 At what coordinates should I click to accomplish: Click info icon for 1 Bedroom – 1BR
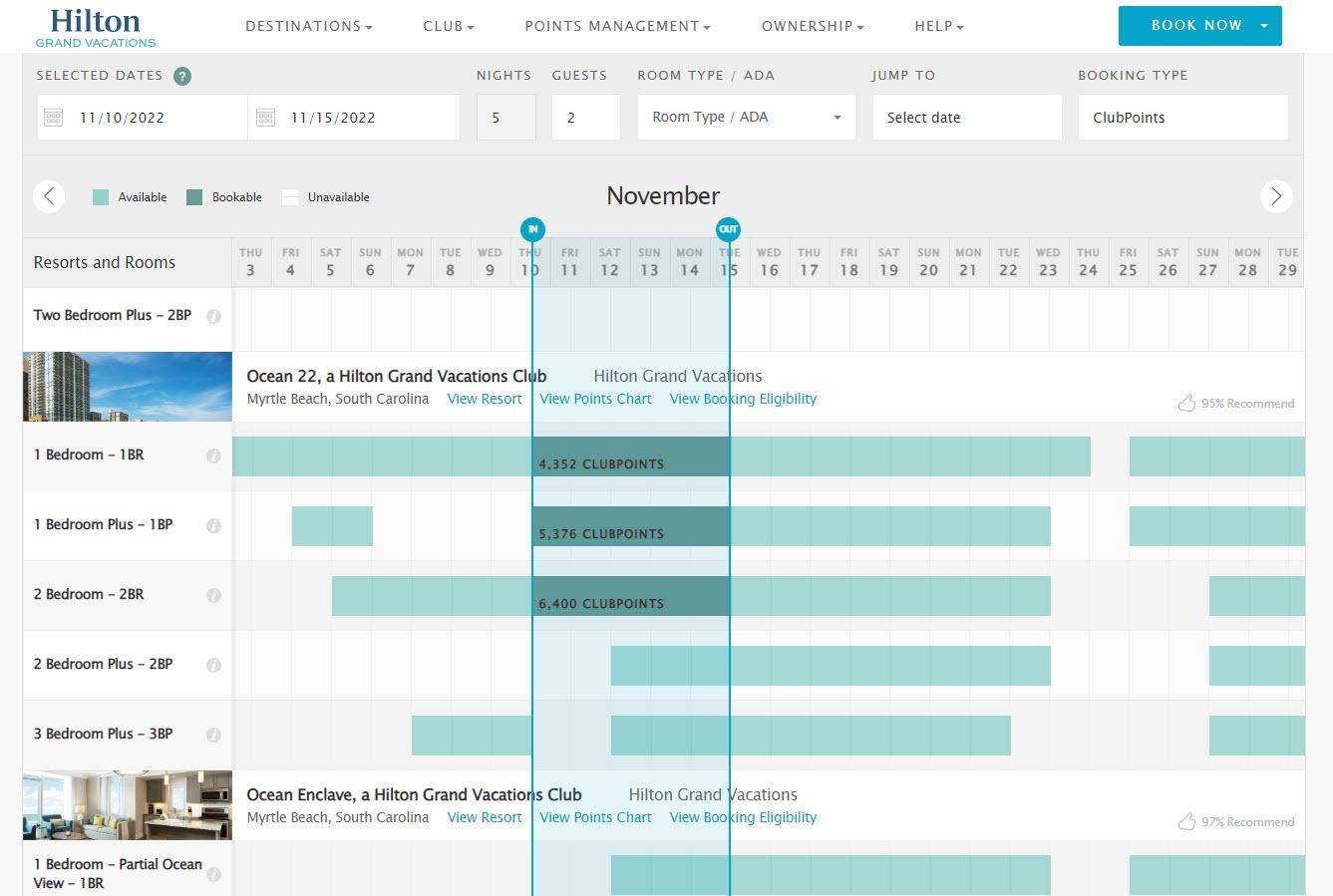tap(213, 455)
